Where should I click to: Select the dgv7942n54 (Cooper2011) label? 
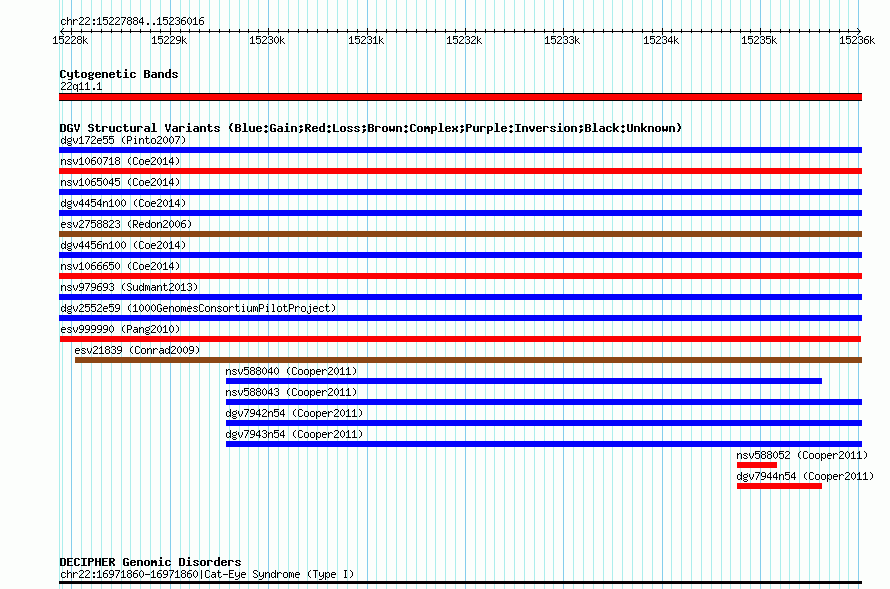[294, 413]
